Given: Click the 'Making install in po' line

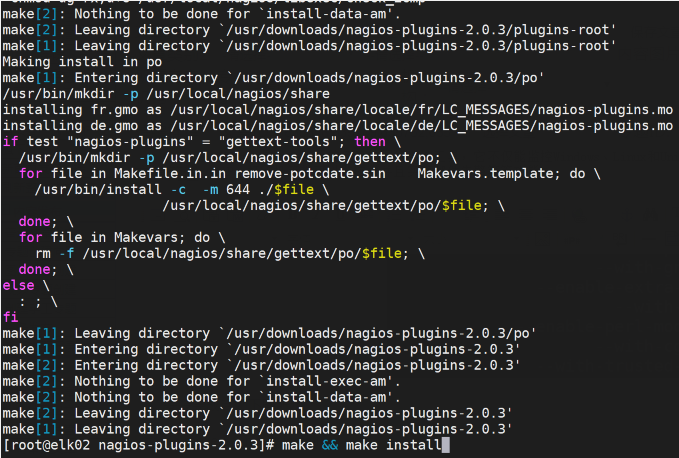Looking at the screenshot, I should click(82, 62).
